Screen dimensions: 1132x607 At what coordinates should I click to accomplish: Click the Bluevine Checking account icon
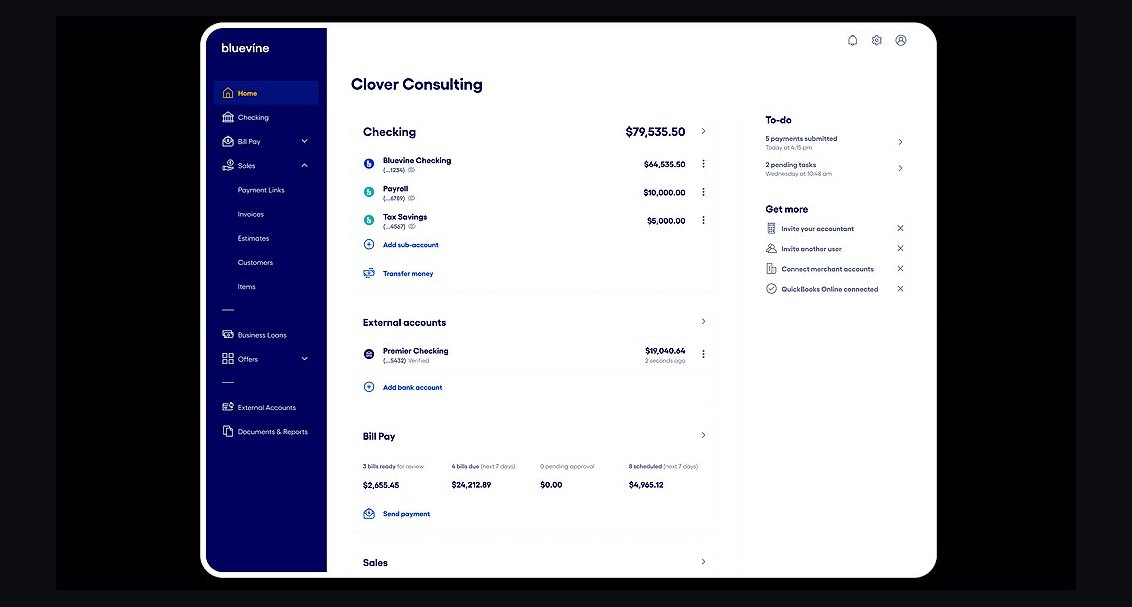point(369,164)
